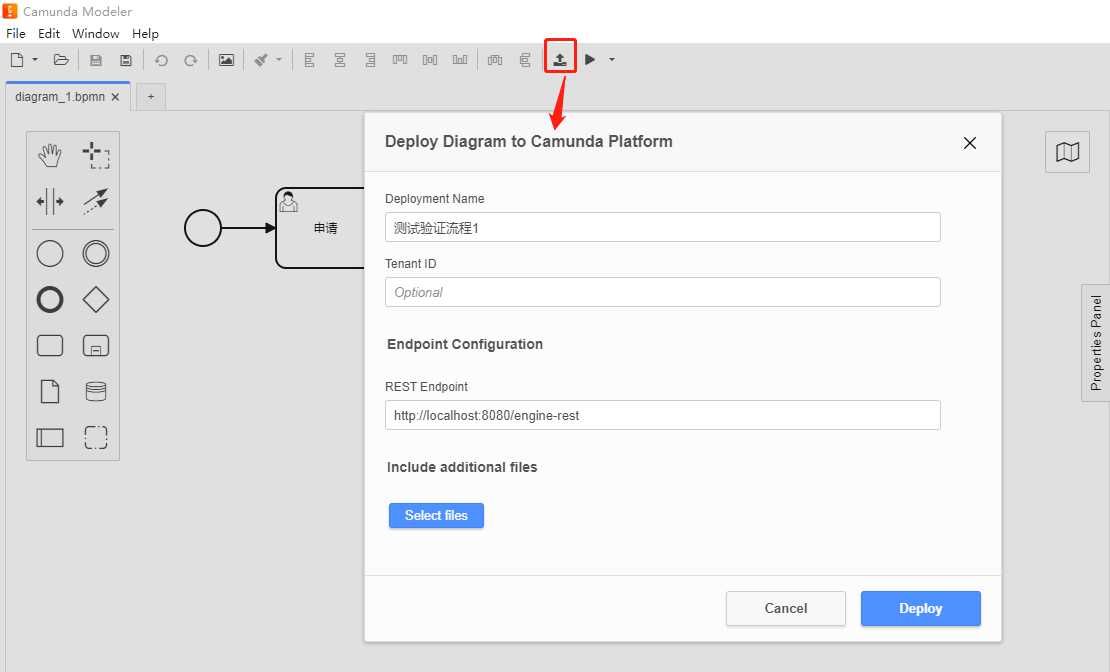Create a new file with toolbar icon
The height and width of the screenshot is (672, 1110).
point(17,60)
